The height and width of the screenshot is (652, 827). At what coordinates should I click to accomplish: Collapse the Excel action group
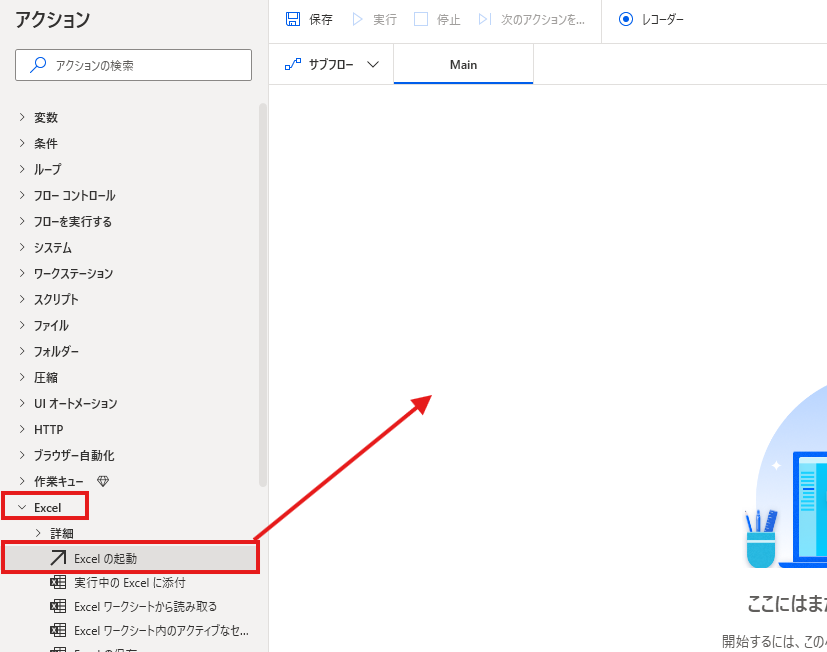pos(22,507)
